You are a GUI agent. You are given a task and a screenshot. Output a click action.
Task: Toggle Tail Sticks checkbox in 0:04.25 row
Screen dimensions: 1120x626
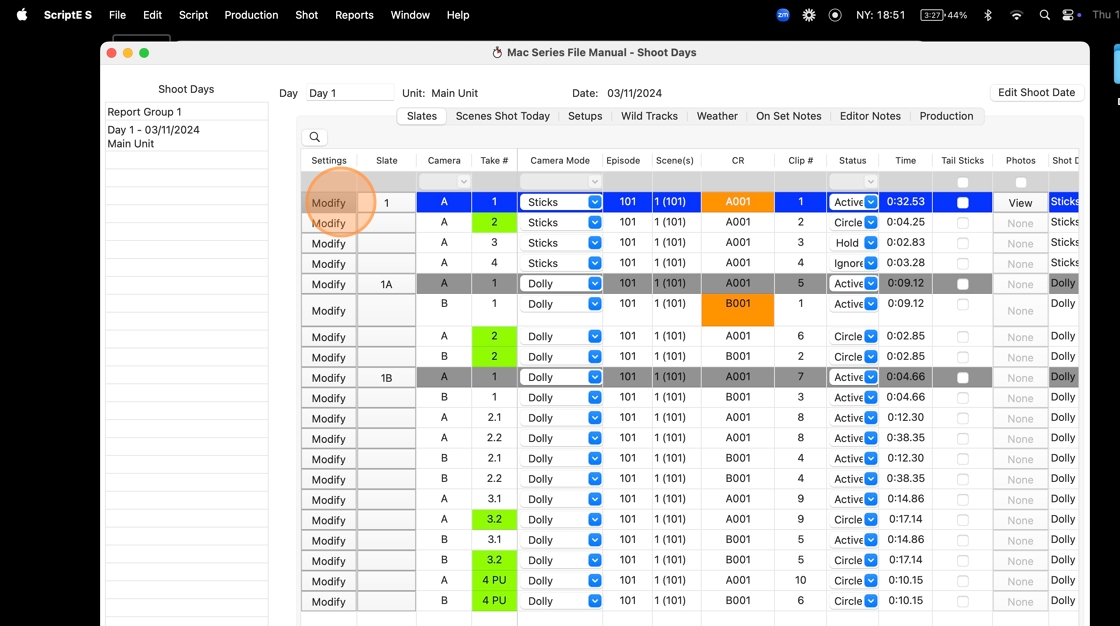[962, 223]
